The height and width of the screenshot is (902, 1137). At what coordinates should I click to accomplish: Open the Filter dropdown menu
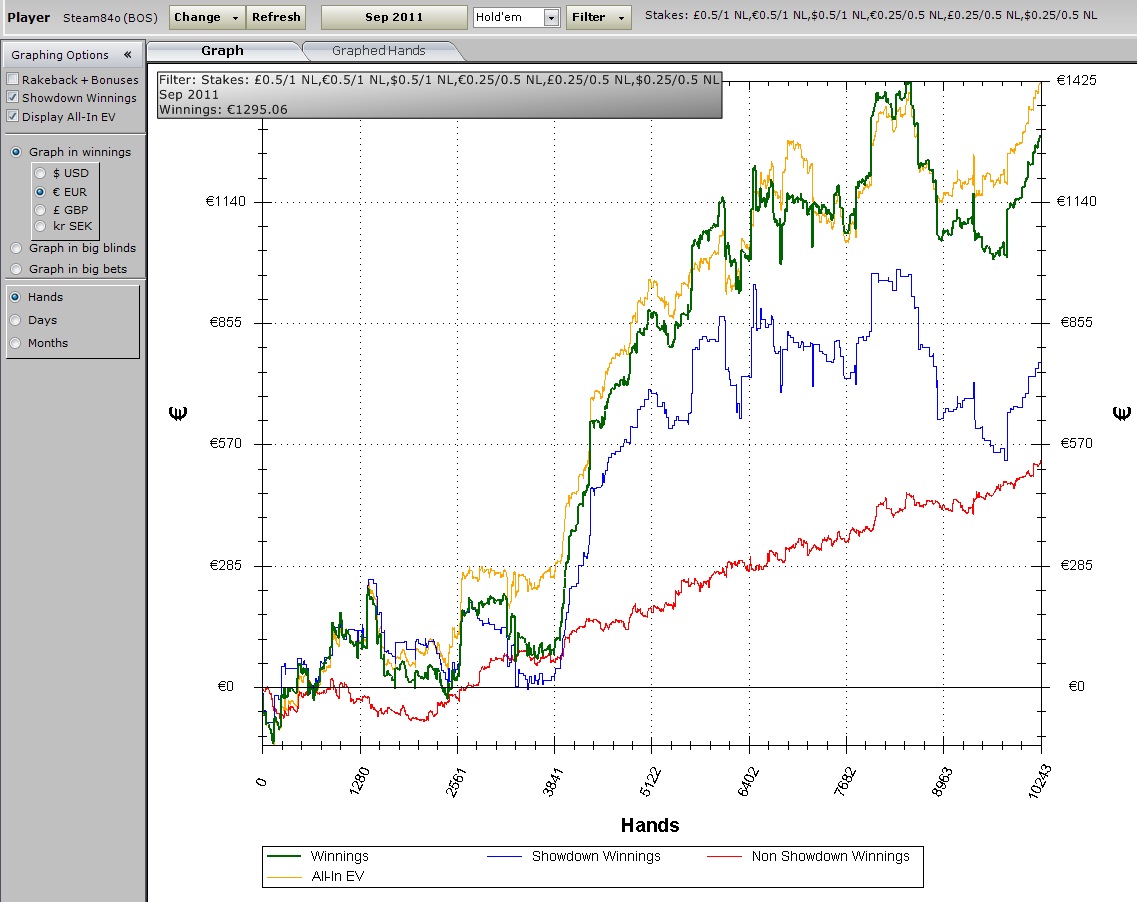click(598, 17)
